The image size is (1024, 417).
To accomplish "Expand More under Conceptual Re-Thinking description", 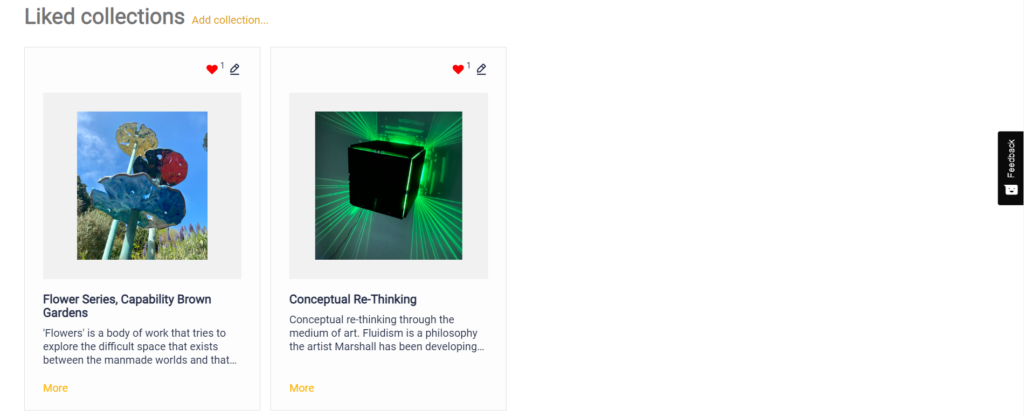I will 302,388.
